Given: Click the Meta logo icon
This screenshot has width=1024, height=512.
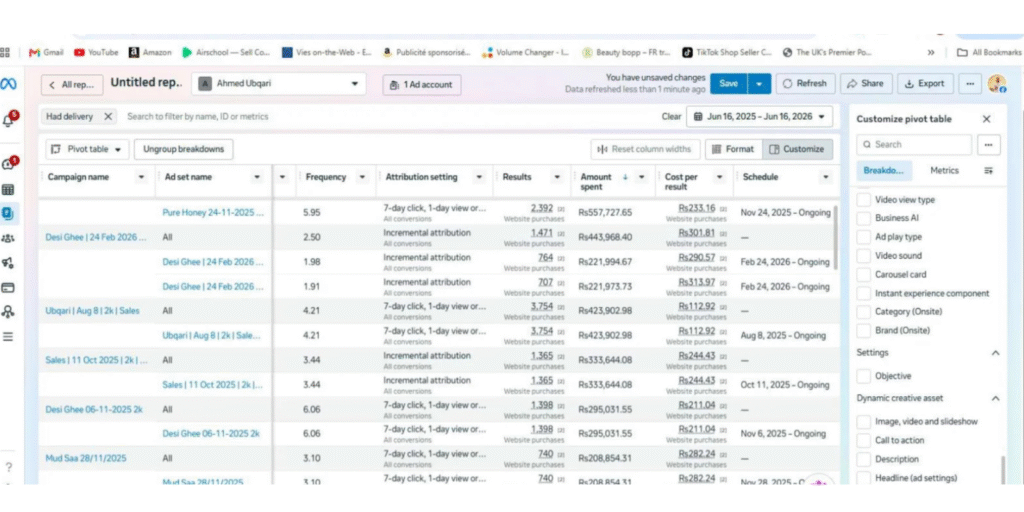Looking at the screenshot, I should pyautogui.click(x=9, y=84).
